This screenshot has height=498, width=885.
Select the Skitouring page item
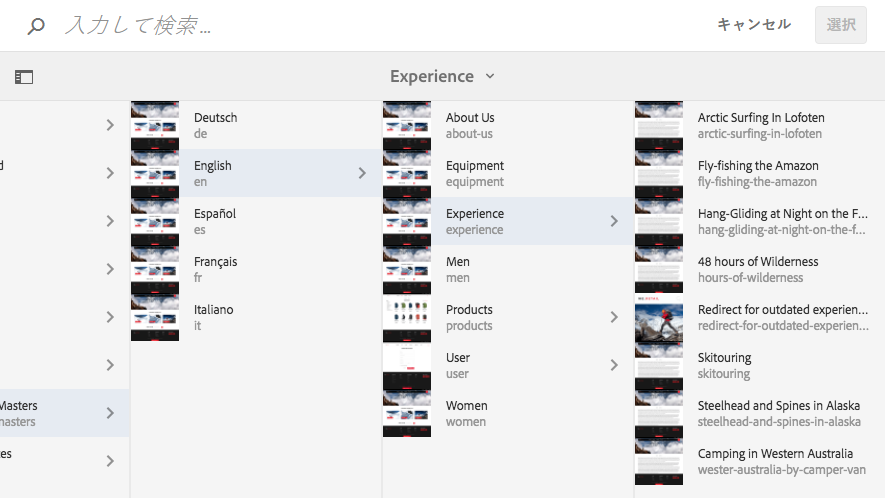[724, 365]
